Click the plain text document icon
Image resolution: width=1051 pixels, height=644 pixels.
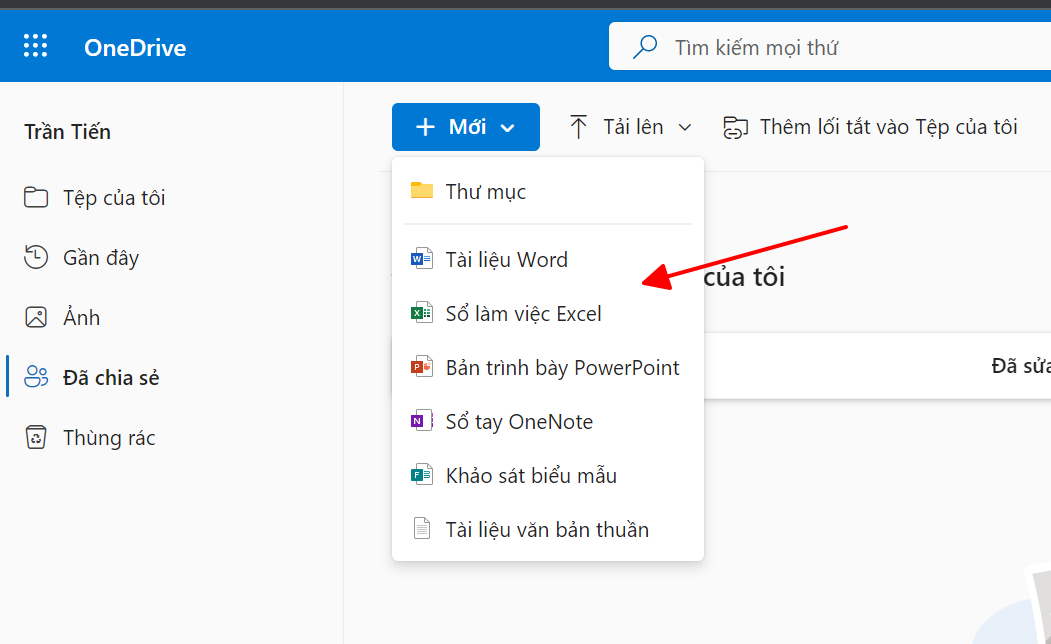422,529
